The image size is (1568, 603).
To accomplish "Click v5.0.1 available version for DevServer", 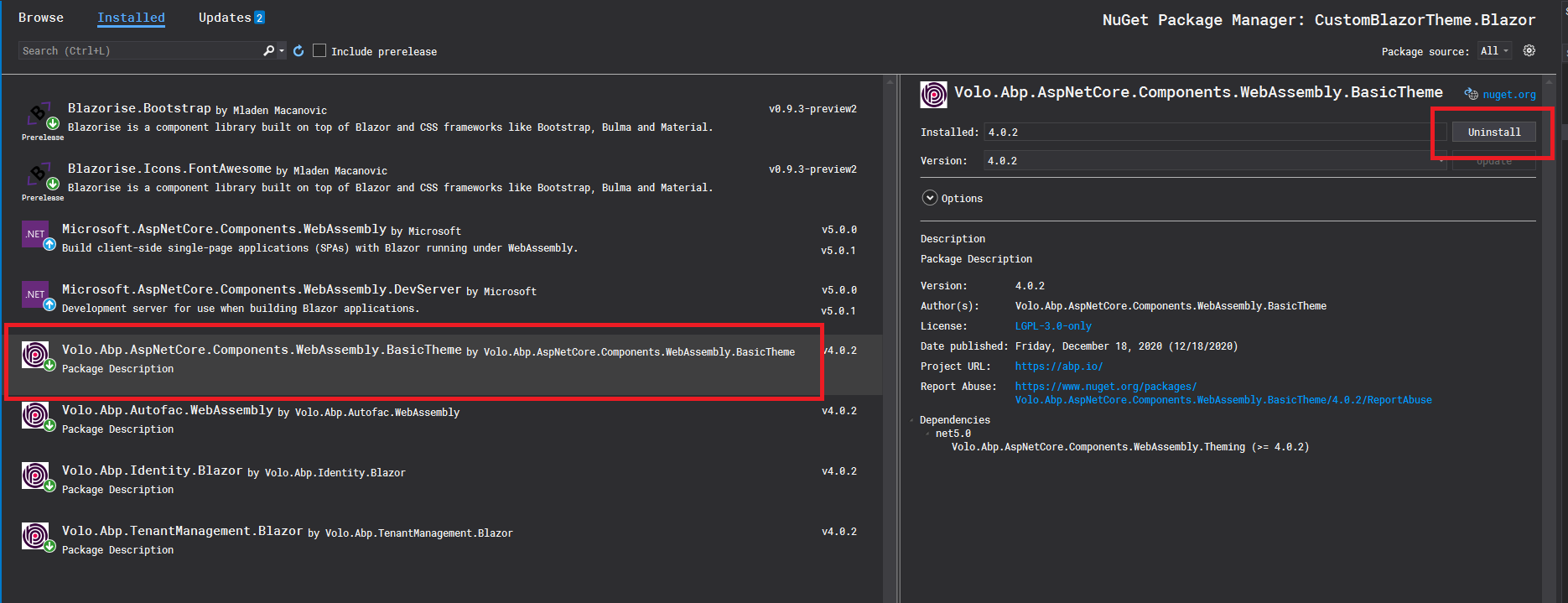I will pyautogui.click(x=839, y=311).
